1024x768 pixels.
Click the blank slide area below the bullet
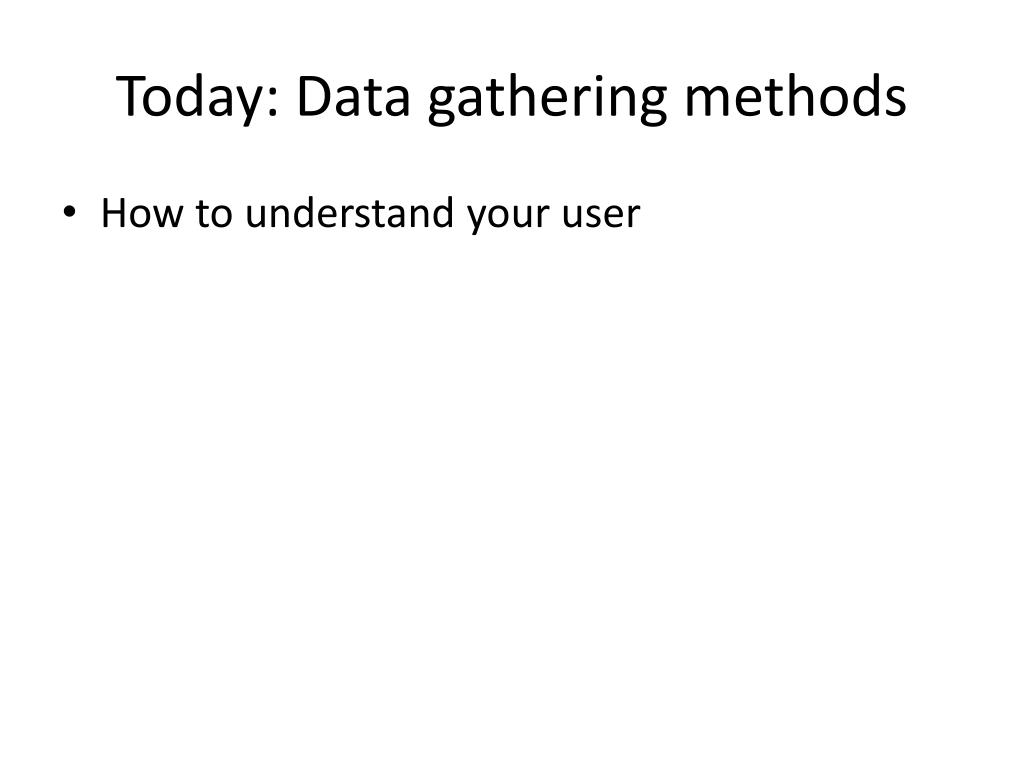tap(511, 500)
